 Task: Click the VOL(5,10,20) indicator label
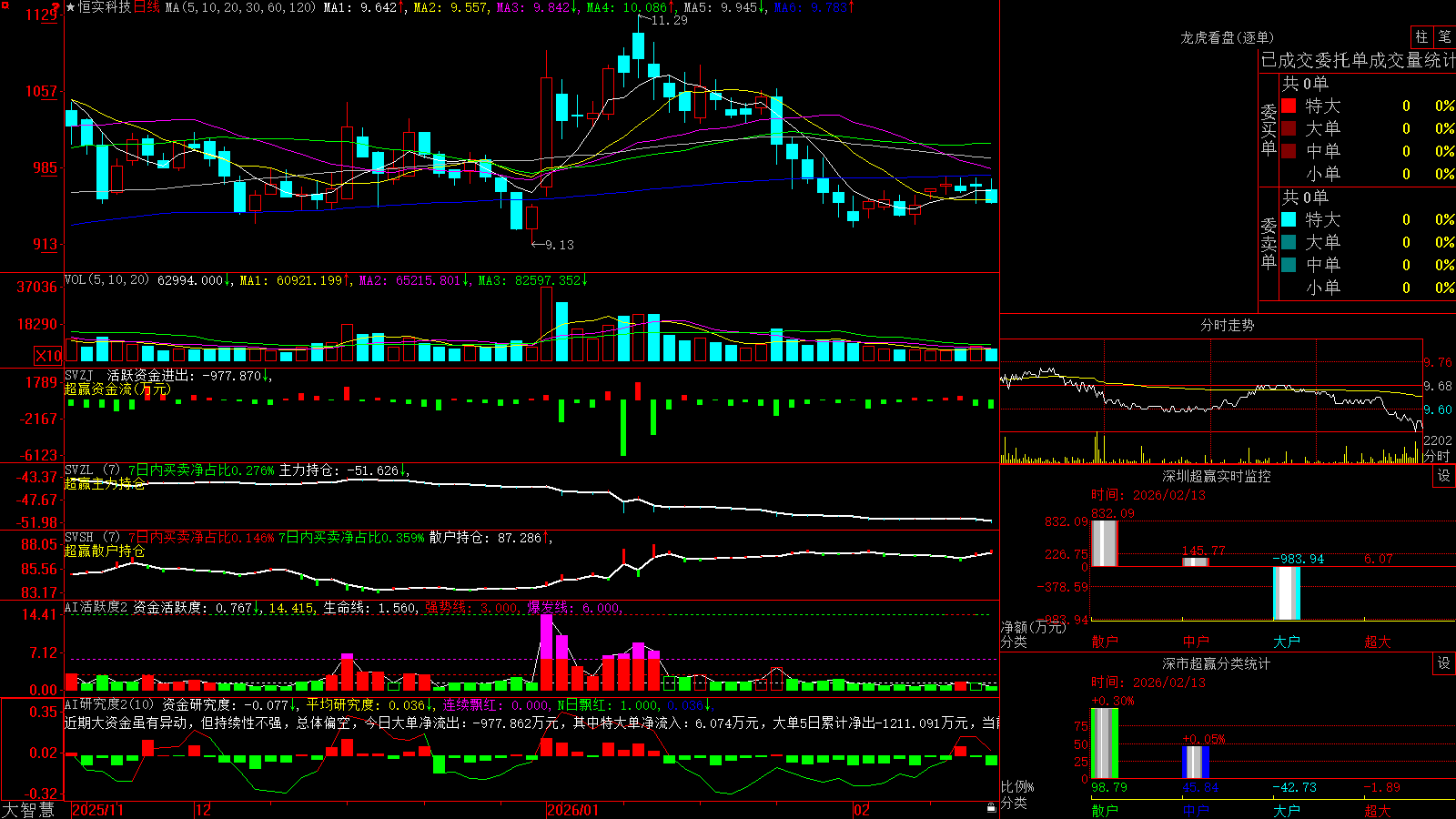click(x=107, y=280)
